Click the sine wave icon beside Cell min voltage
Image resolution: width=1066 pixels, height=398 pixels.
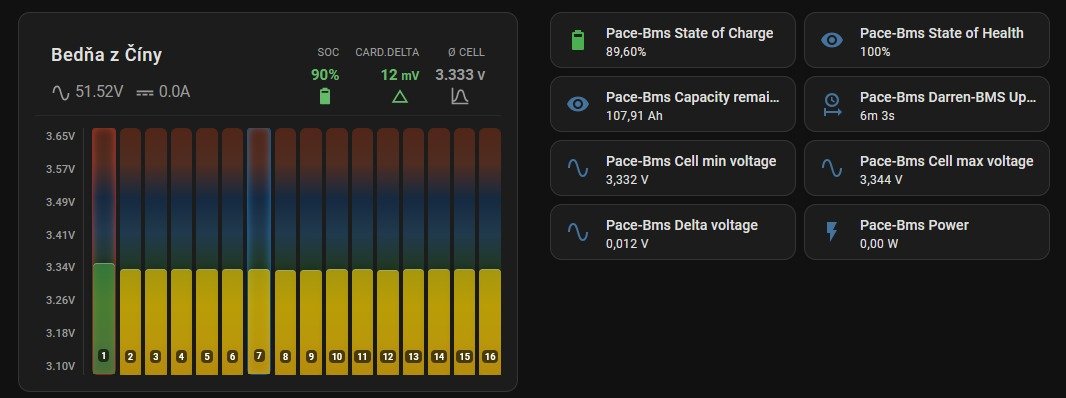(577, 168)
